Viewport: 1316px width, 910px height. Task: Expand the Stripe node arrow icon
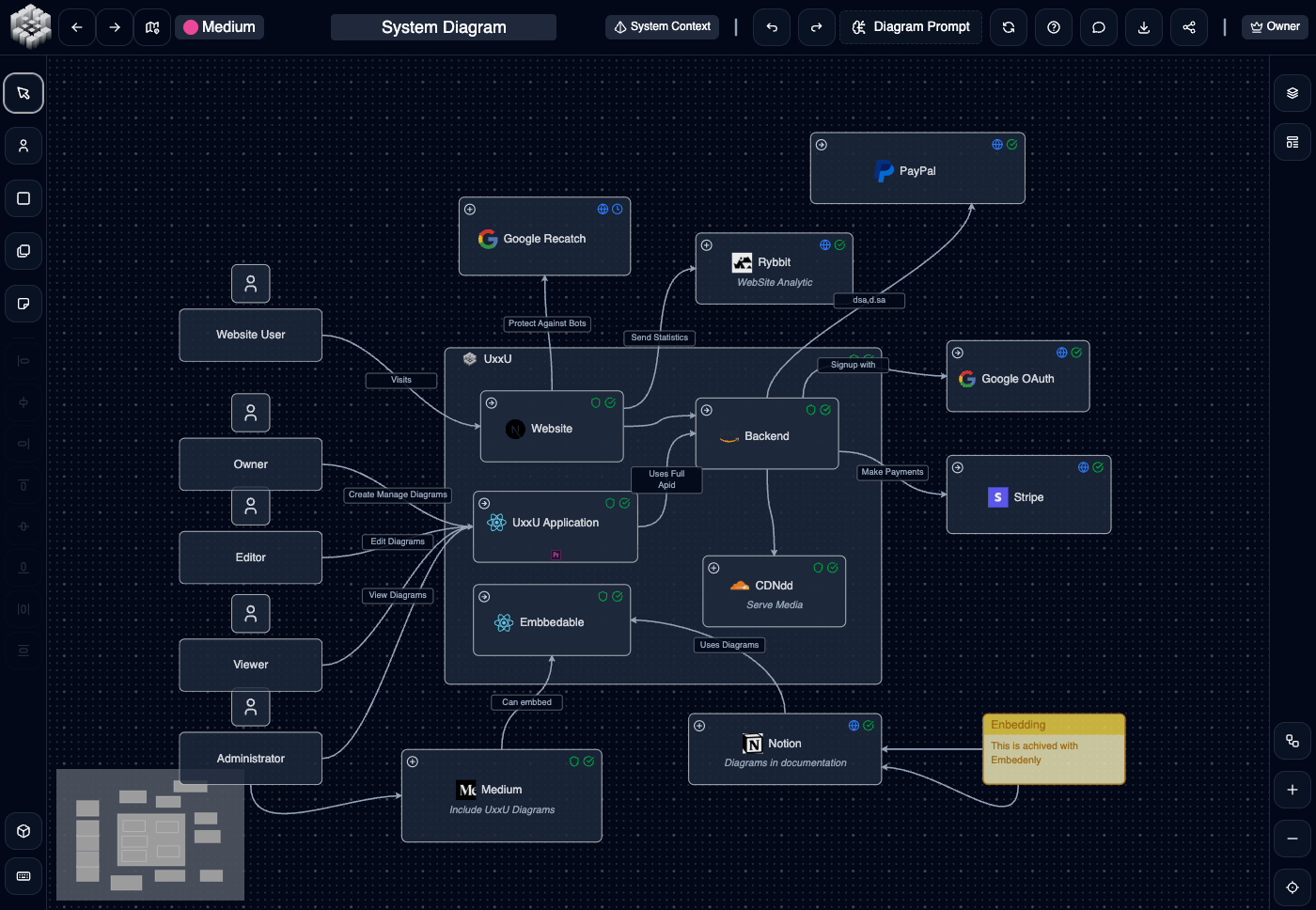(958, 467)
